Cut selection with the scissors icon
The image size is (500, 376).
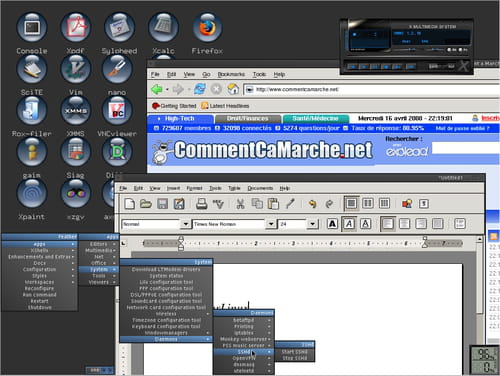click(x=240, y=203)
